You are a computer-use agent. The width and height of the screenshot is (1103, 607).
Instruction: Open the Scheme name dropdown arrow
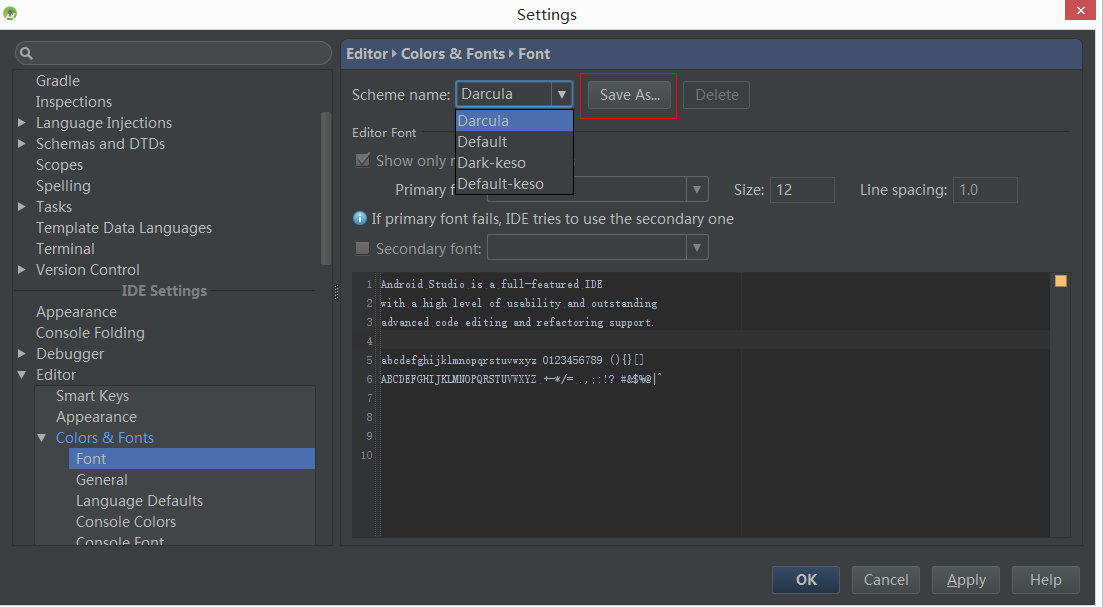pyautogui.click(x=561, y=95)
